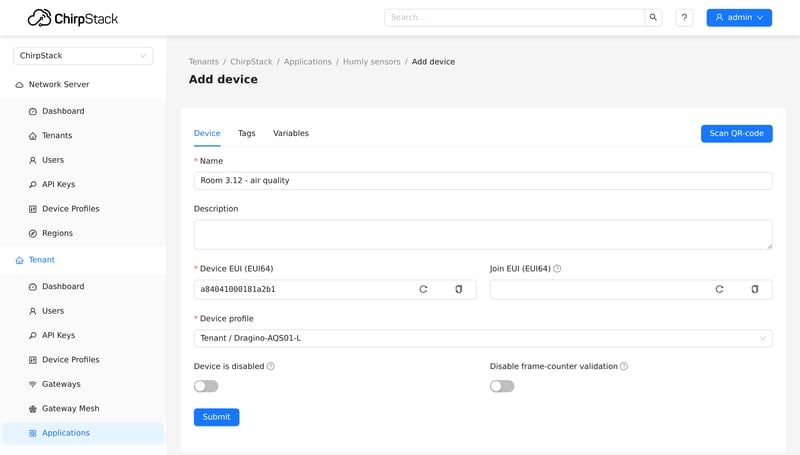800x455 pixels.
Task: Show the Device is disabled help icon
Action: click(271, 366)
